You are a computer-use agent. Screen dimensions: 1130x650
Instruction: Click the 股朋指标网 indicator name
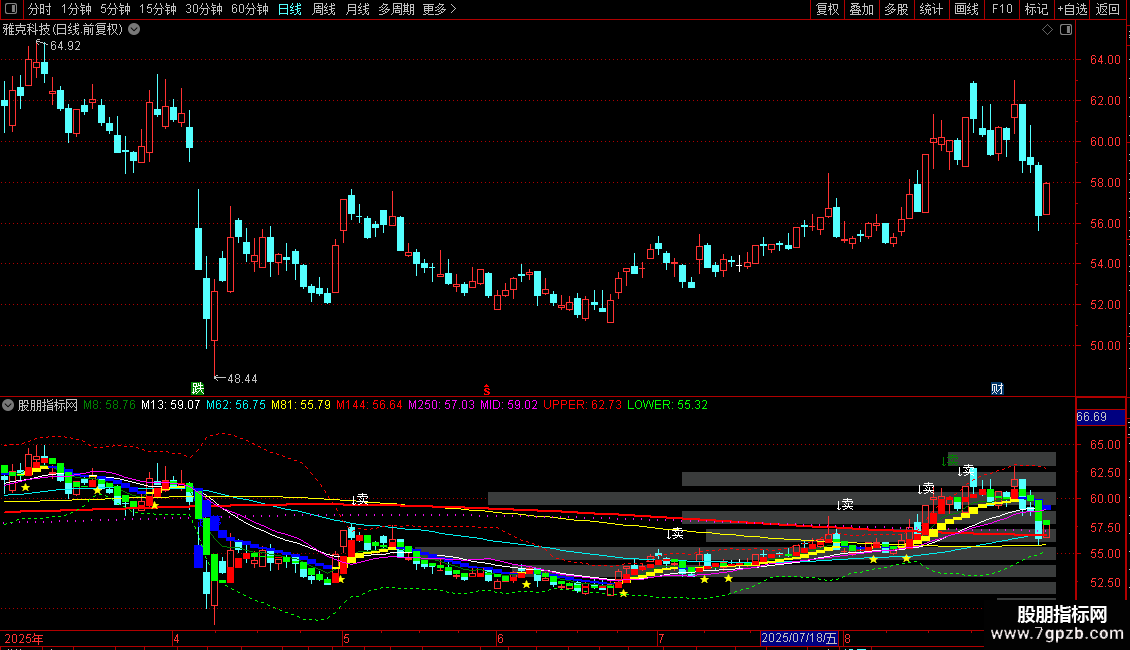pyautogui.click(x=48, y=406)
